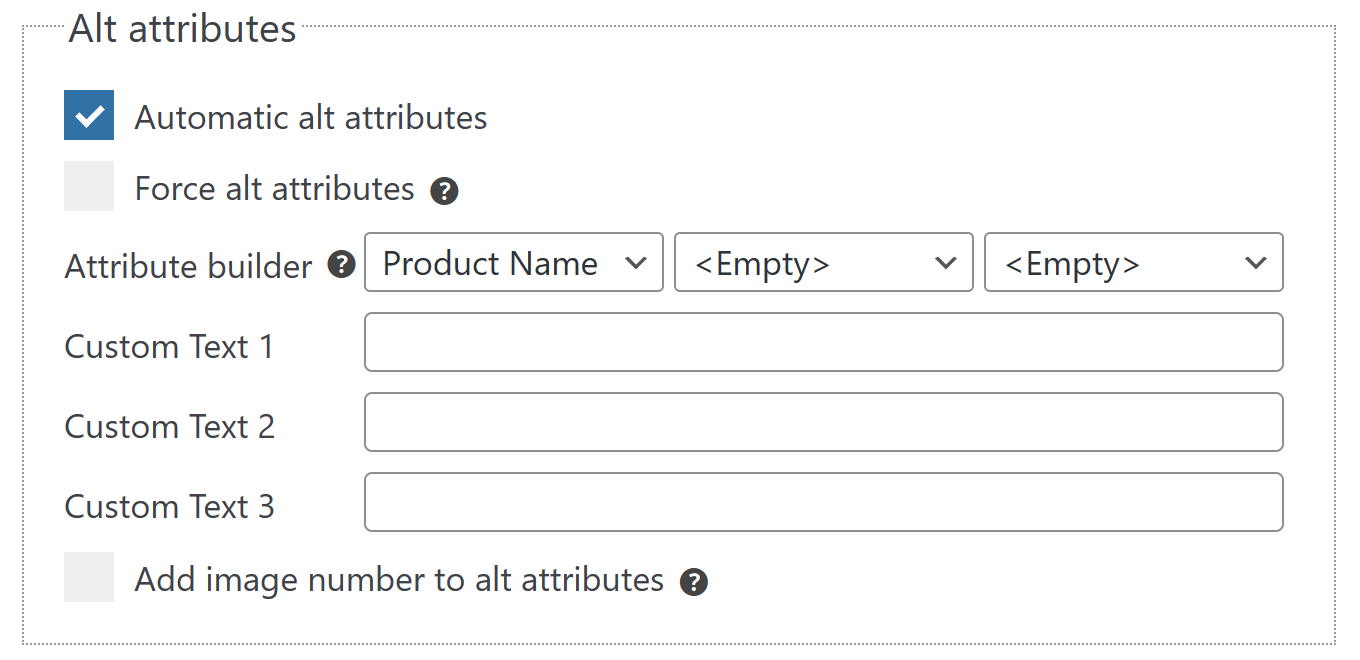Click the Alt attributes section heading

pos(183,29)
